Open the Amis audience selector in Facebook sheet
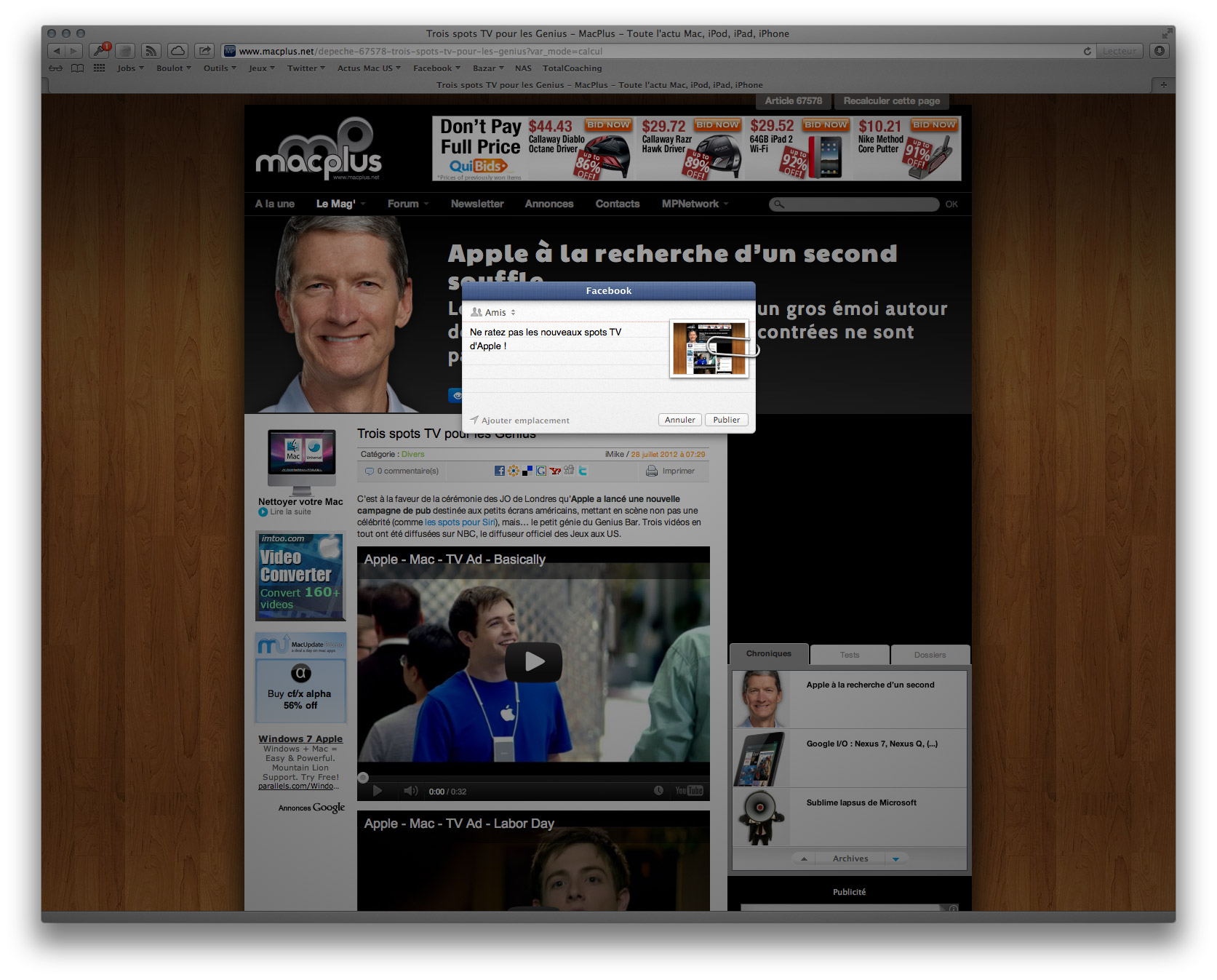The width and height of the screenshot is (1217, 980). click(x=494, y=312)
